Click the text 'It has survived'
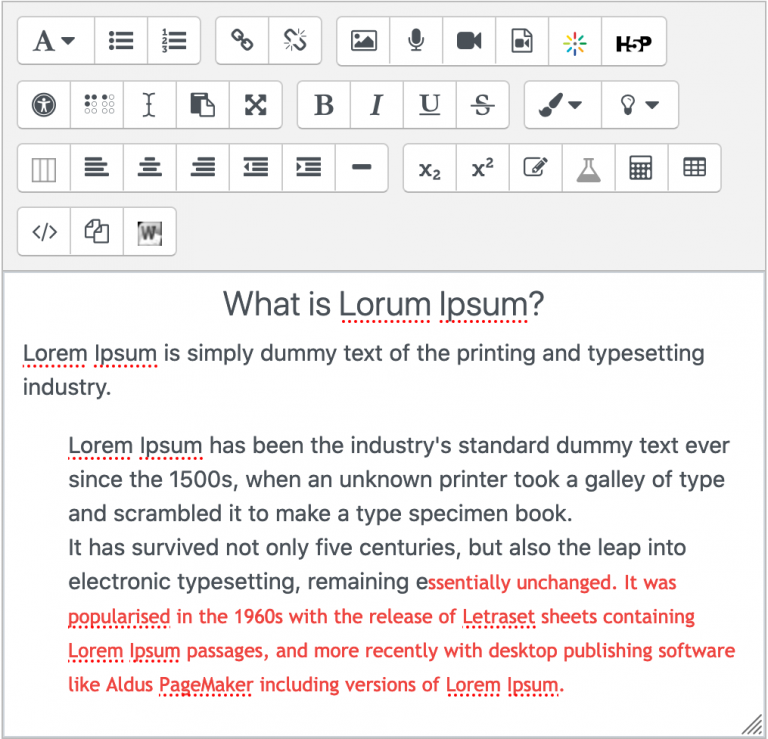 point(143,548)
